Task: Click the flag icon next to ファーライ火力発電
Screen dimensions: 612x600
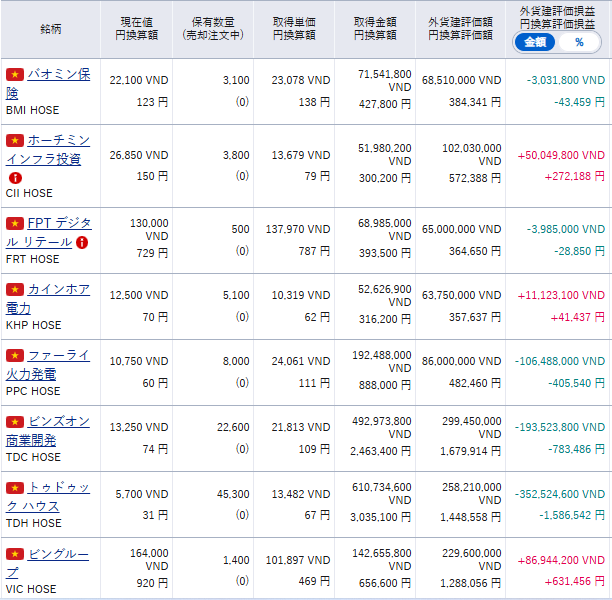Action: pos(14,355)
